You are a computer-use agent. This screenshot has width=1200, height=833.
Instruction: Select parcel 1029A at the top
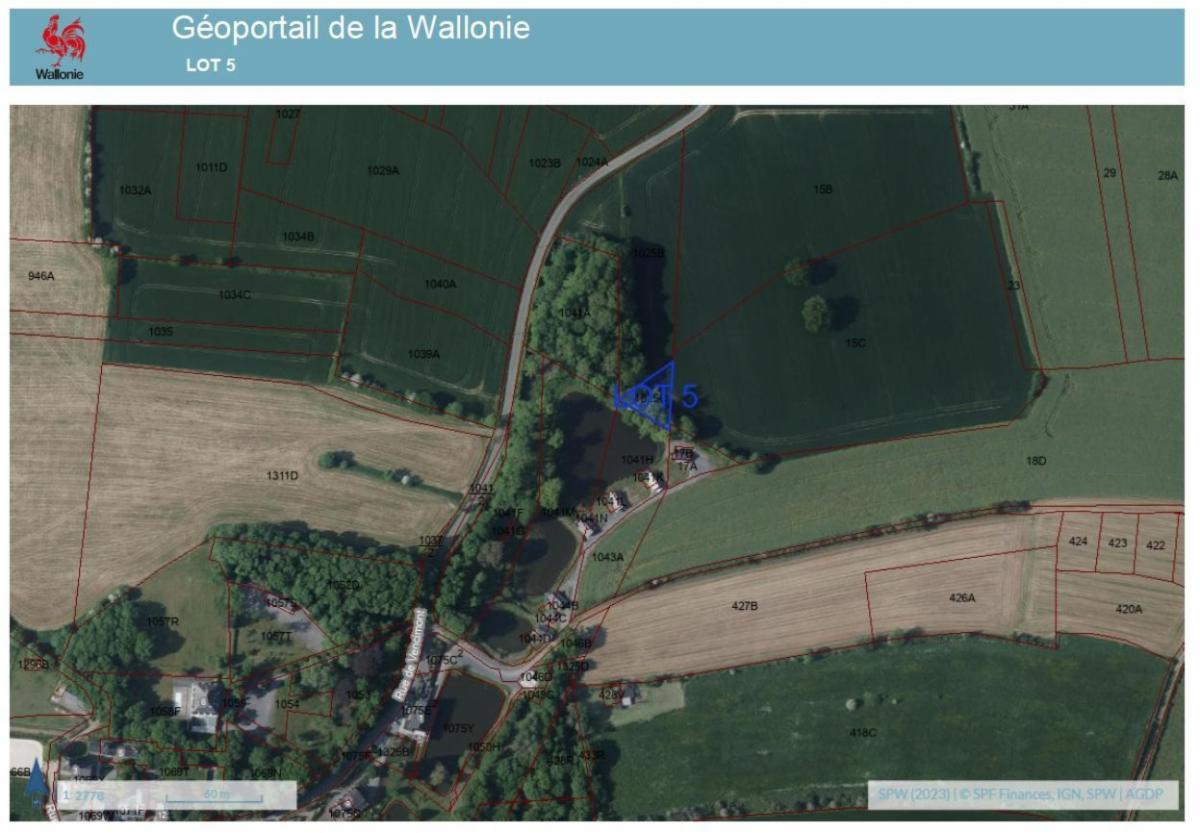383,170
